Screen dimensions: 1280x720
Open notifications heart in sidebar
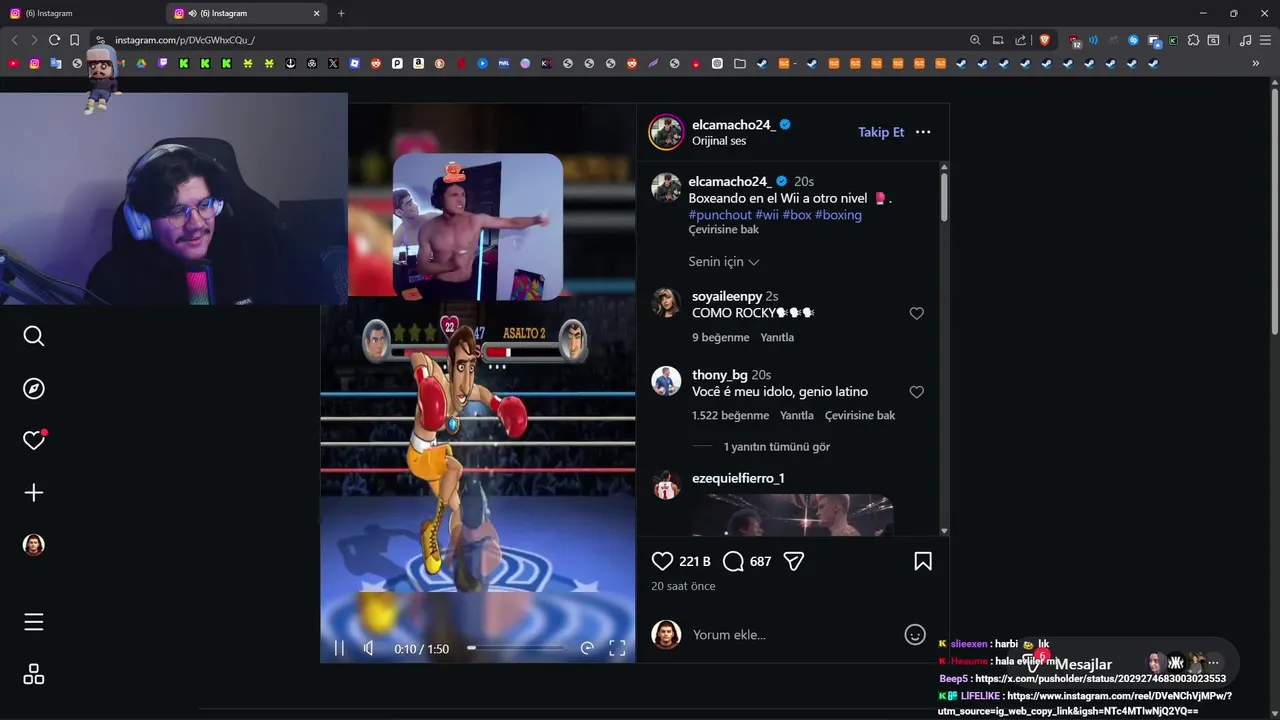(x=34, y=440)
